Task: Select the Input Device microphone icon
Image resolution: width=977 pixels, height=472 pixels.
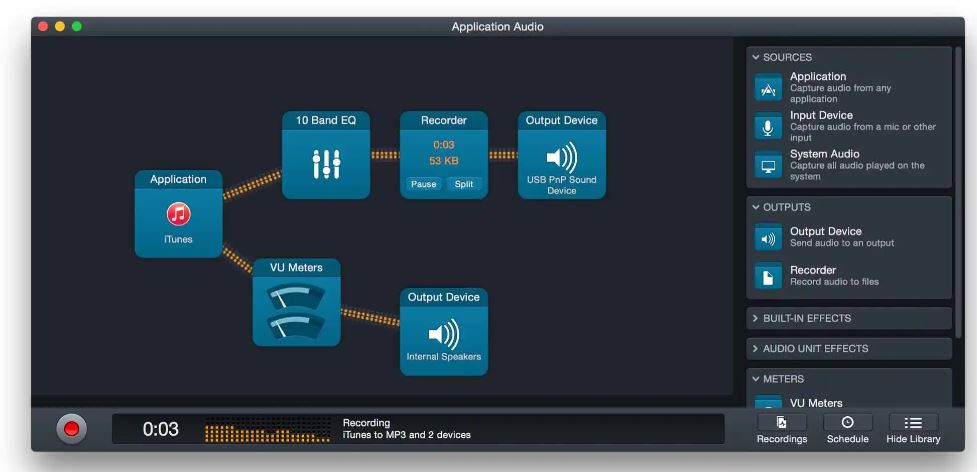Action: pyautogui.click(x=768, y=126)
